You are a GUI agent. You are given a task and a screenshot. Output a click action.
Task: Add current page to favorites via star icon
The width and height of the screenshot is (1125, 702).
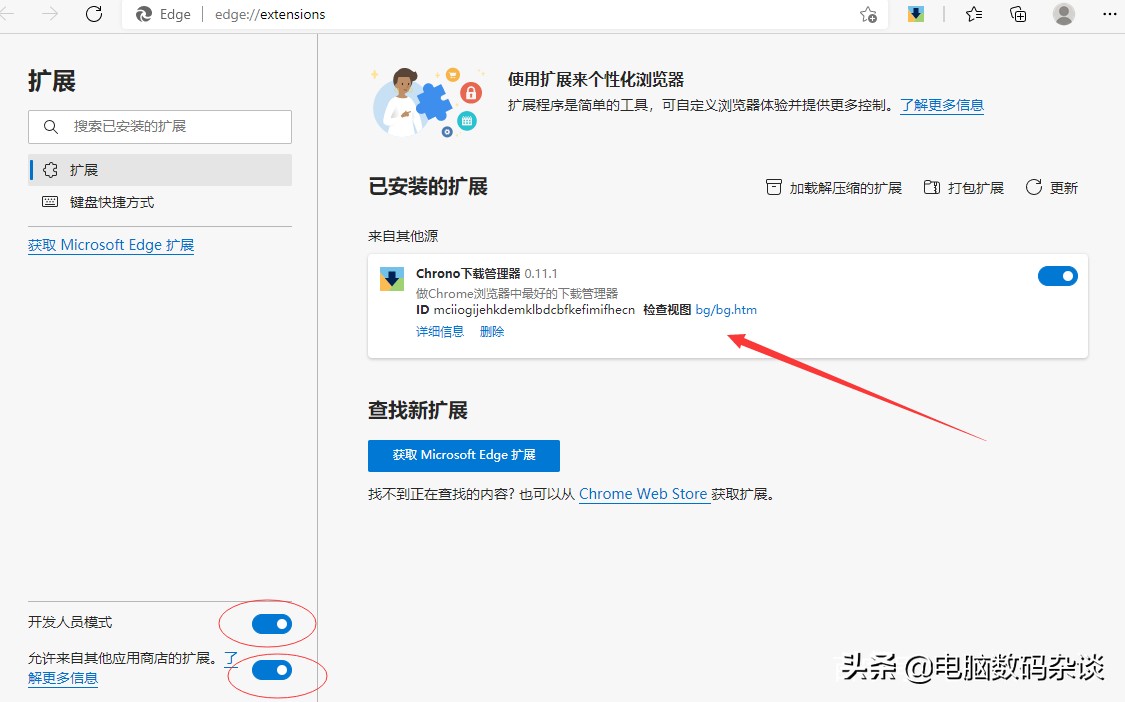click(x=868, y=14)
